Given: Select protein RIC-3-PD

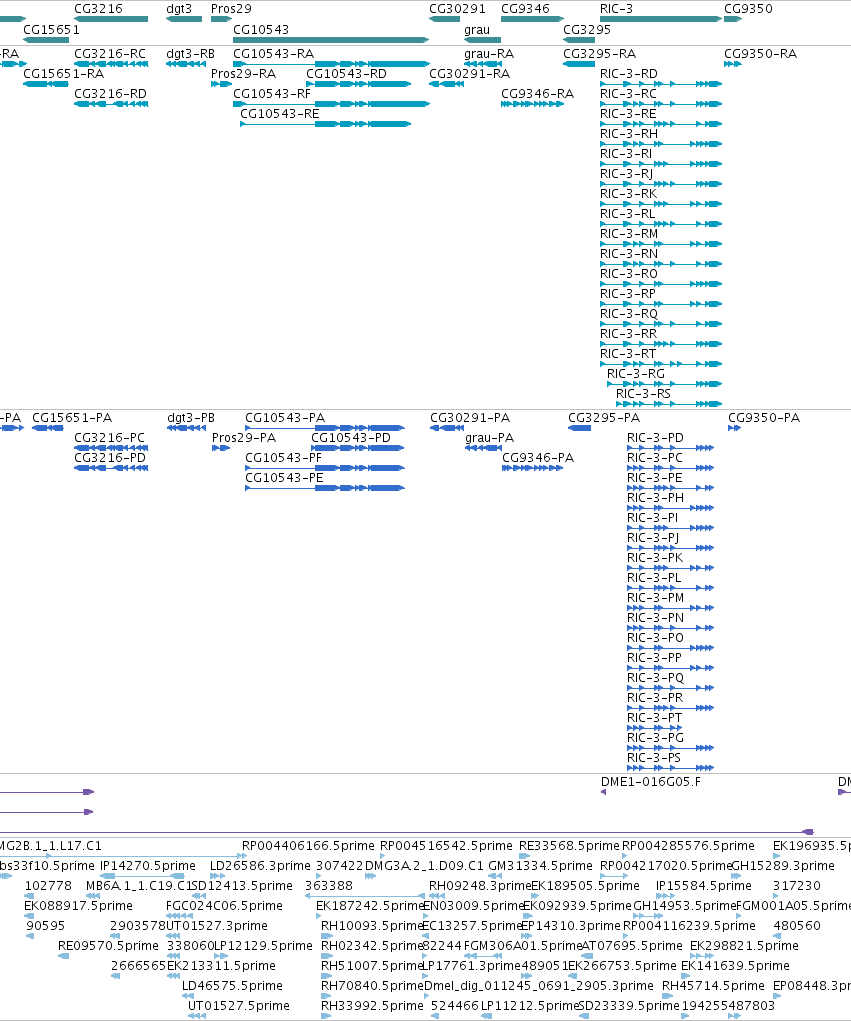Looking at the screenshot, I should tap(655, 438).
